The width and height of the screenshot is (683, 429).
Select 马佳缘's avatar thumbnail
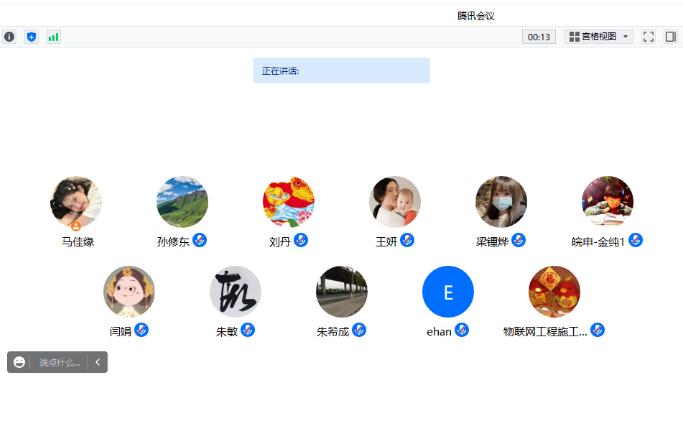click(76, 202)
